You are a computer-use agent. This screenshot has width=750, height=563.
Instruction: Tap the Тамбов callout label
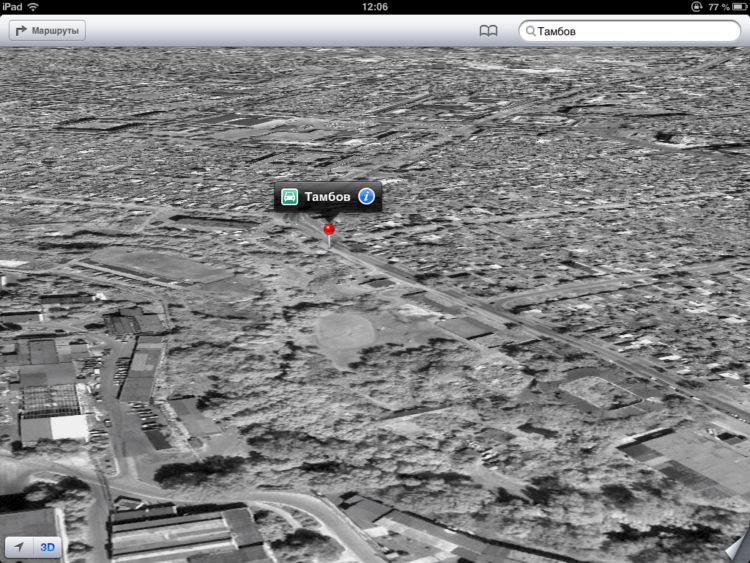(327, 197)
